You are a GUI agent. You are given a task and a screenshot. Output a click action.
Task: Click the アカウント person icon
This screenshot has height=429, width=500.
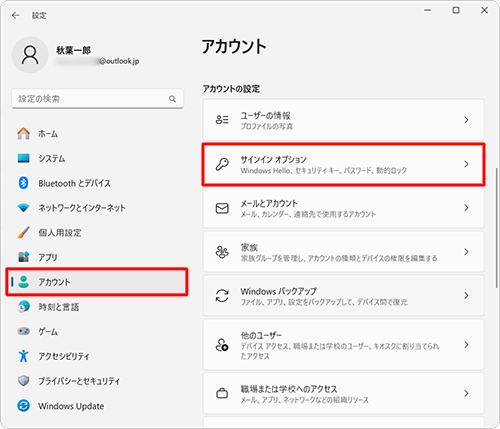[x=24, y=282]
